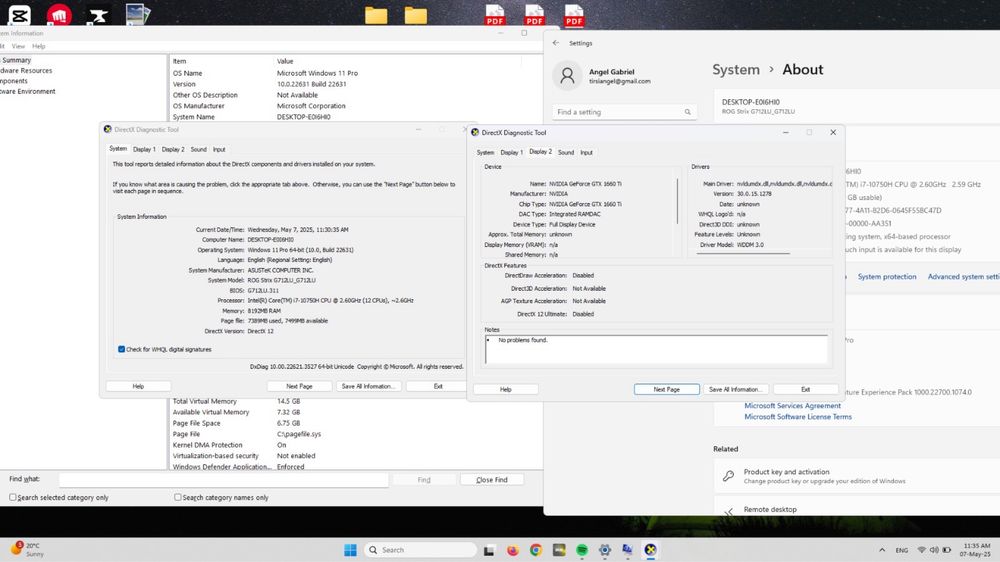Image resolution: width=1000 pixels, height=562 pixels.
Task: Enable Search selected category only
Action: pyautogui.click(x=13, y=497)
